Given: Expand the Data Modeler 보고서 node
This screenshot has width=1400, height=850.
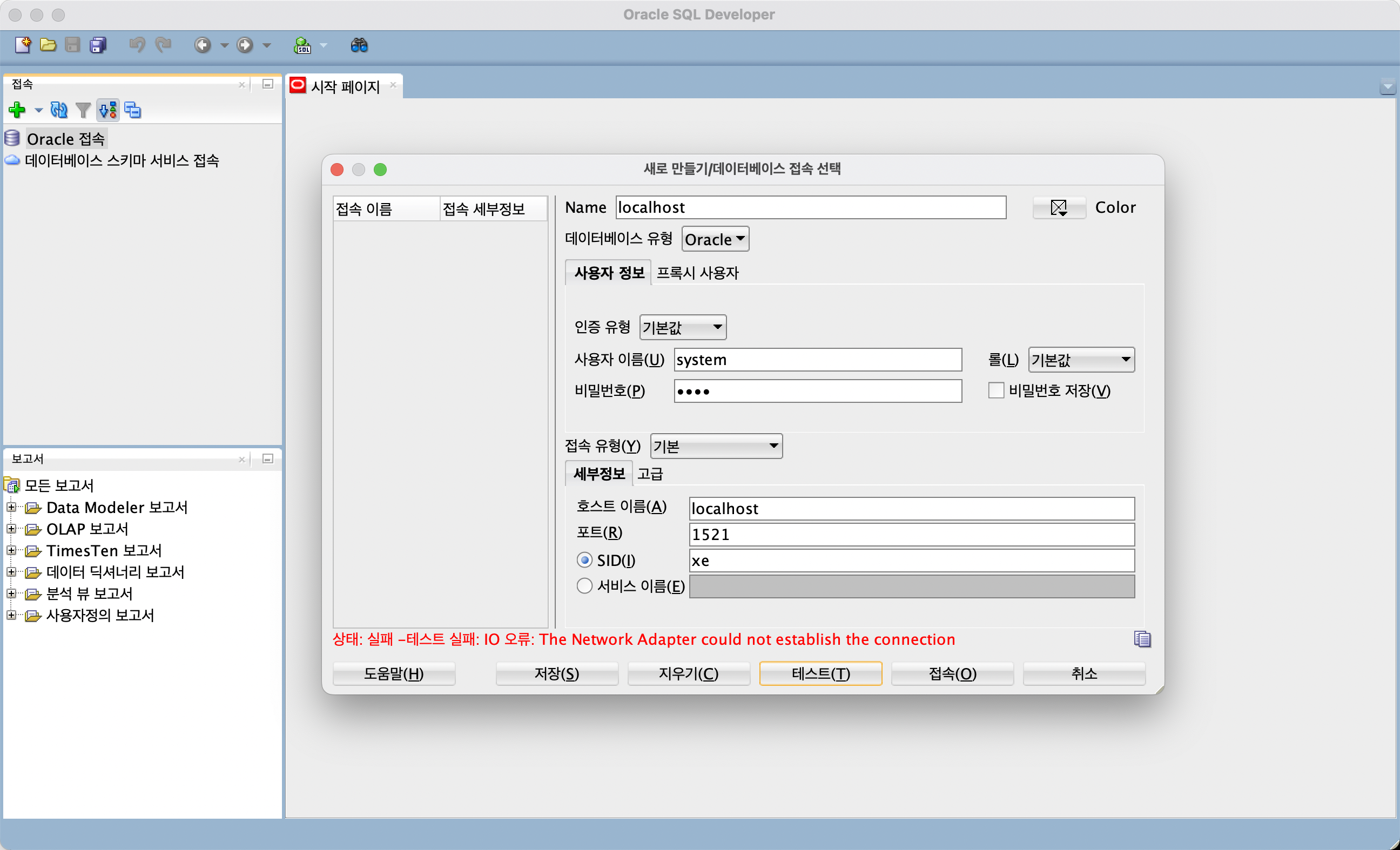Looking at the screenshot, I should (x=11, y=507).
